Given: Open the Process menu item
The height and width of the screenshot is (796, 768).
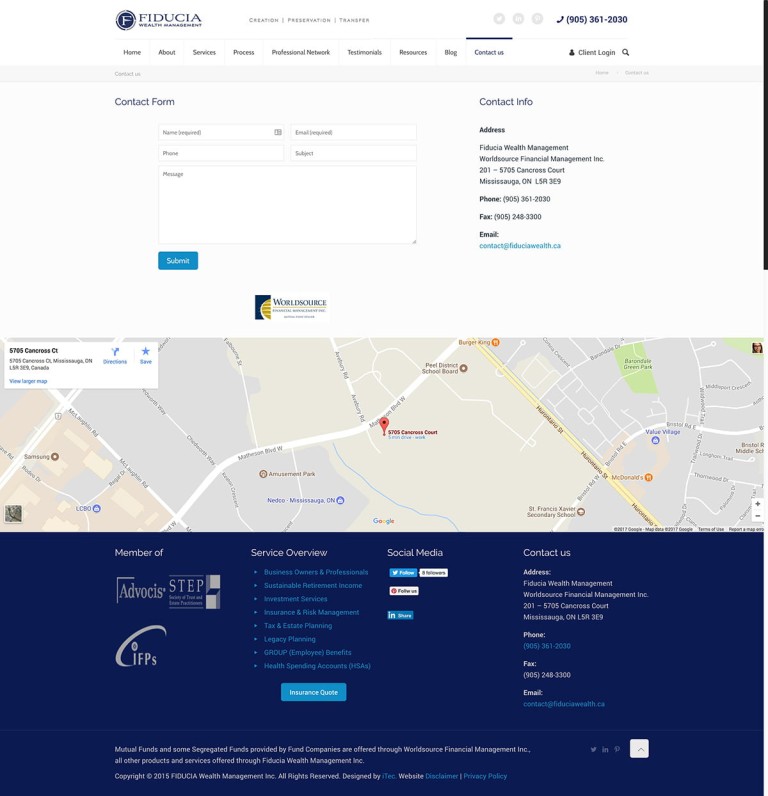Looking at the screenshot, I should (x=244, y=52).
